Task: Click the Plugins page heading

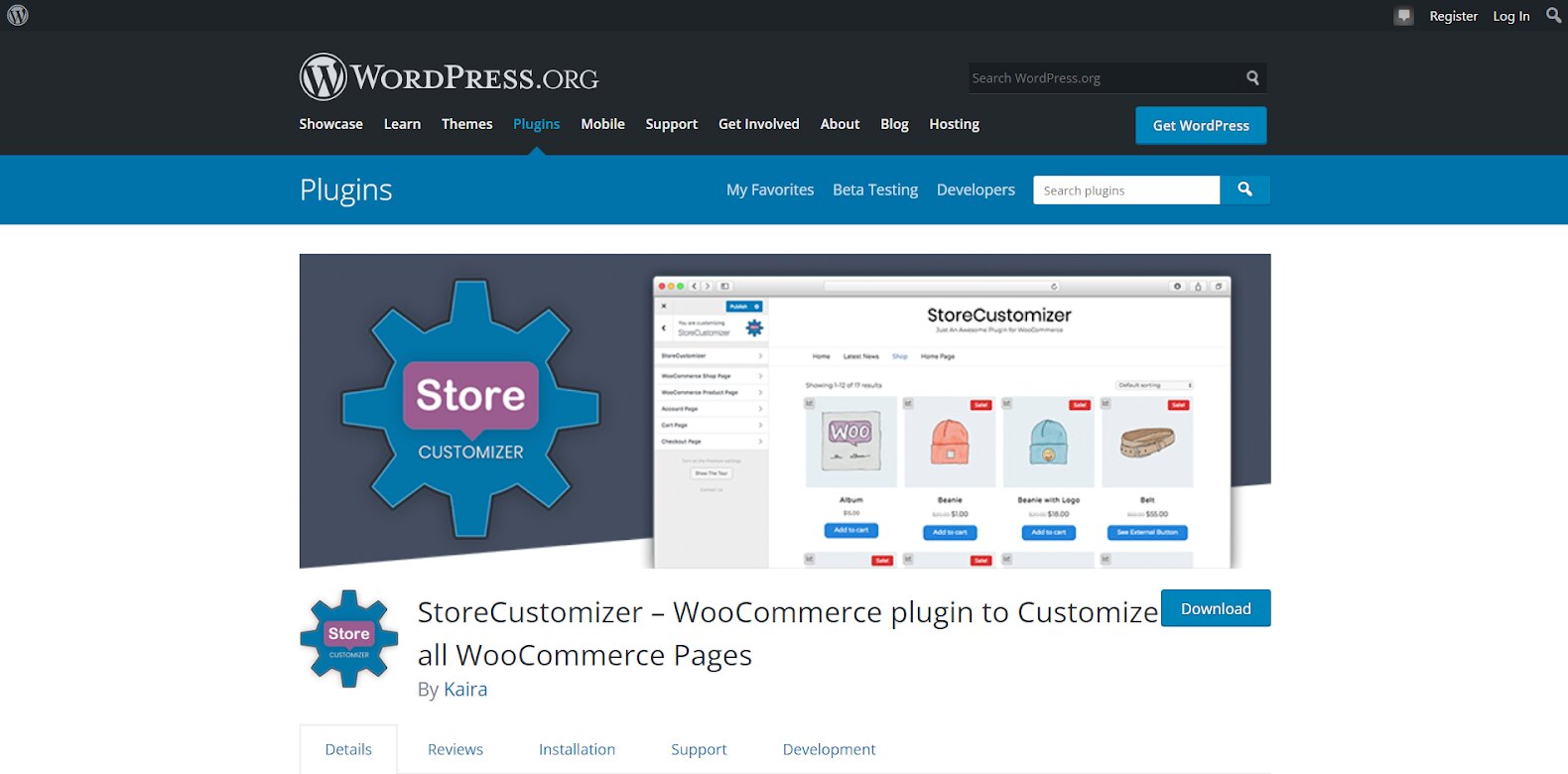Action: point(345,190)
